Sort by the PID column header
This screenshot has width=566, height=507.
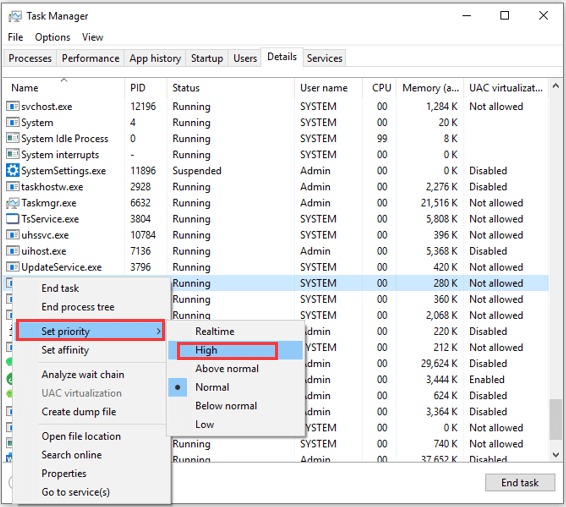[x=146, y=88]
